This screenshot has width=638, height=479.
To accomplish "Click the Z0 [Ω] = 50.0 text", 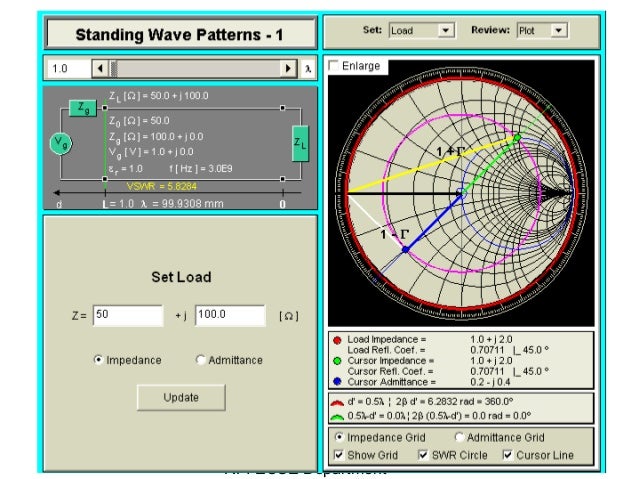I will (139, 121).
